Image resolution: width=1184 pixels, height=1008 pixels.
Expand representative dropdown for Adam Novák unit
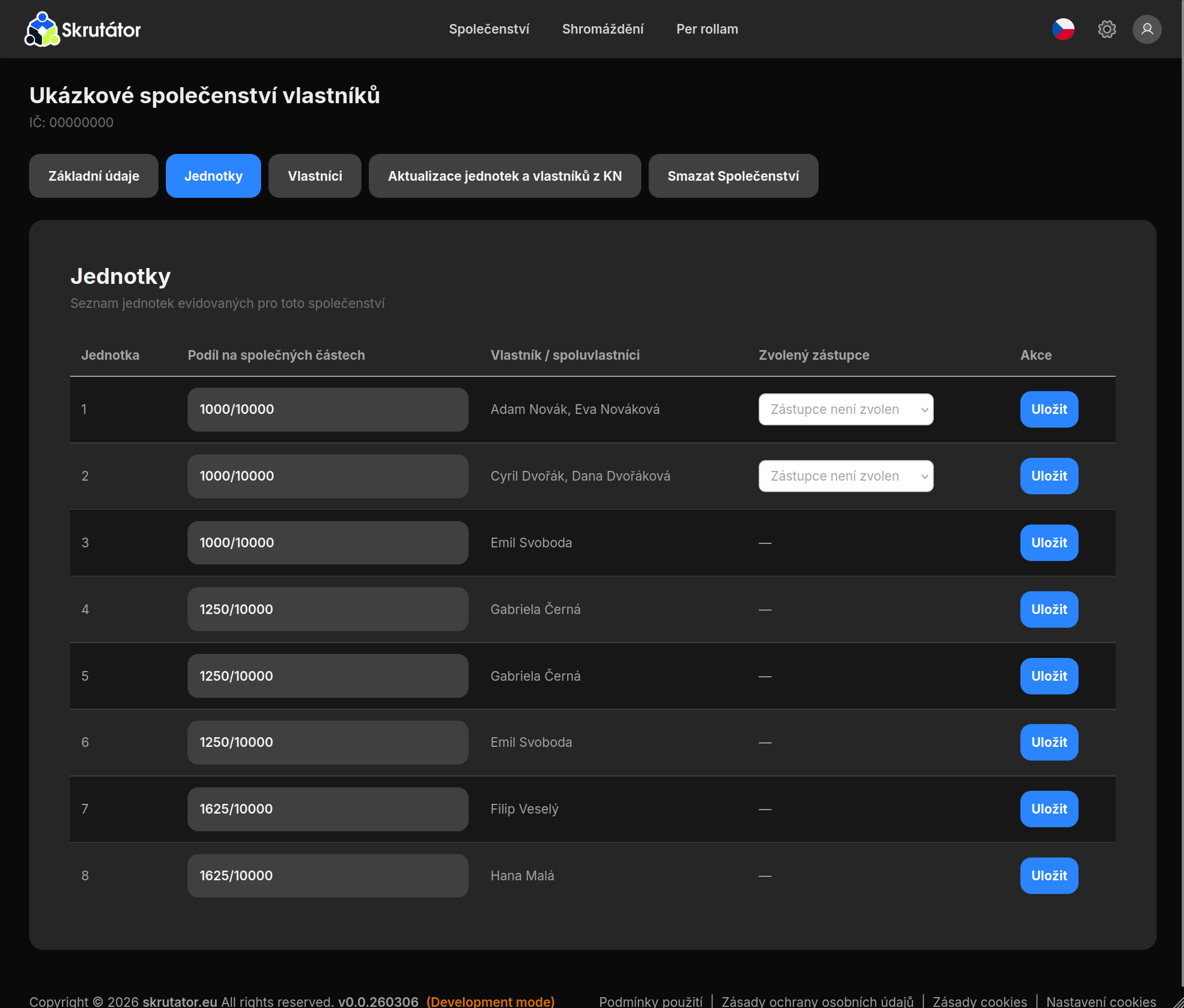[x=846, y=409]
